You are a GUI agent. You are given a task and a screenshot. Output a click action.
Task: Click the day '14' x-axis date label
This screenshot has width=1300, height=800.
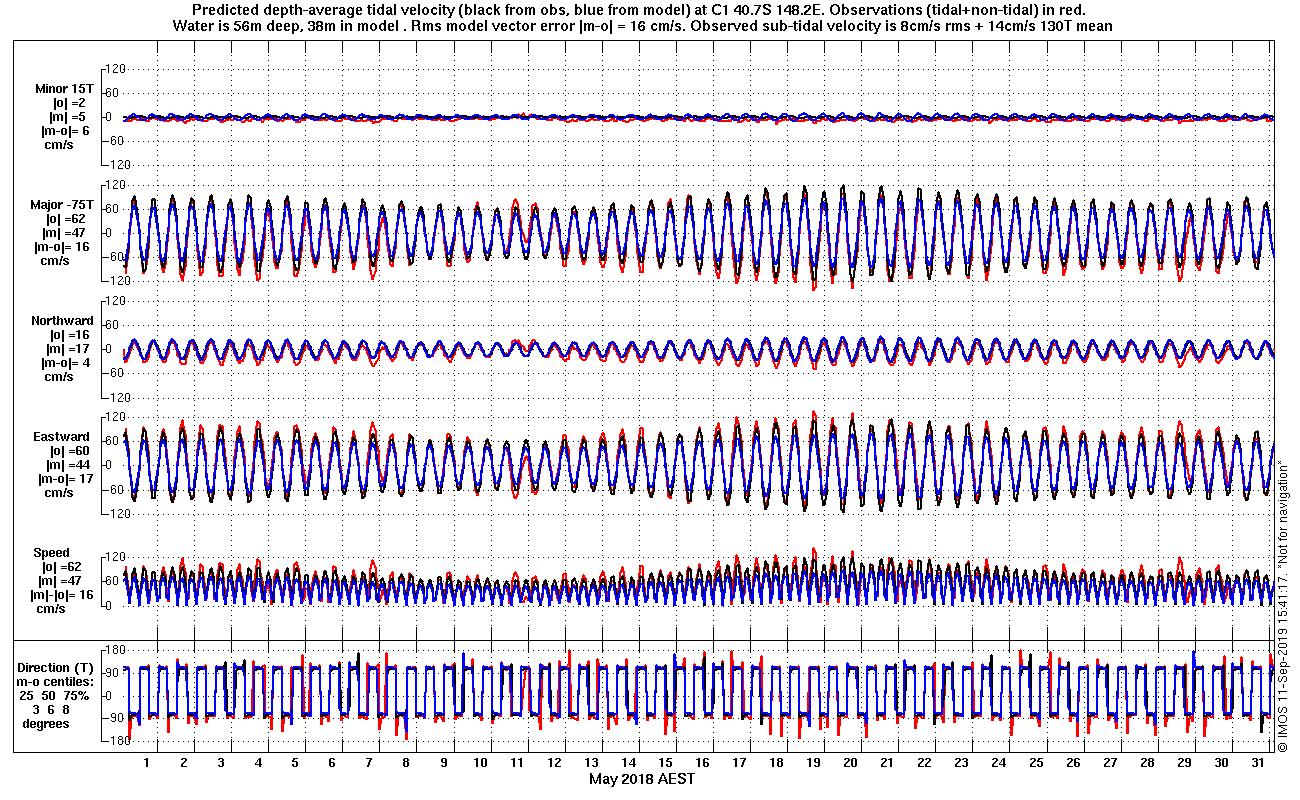tap(628, 763)
